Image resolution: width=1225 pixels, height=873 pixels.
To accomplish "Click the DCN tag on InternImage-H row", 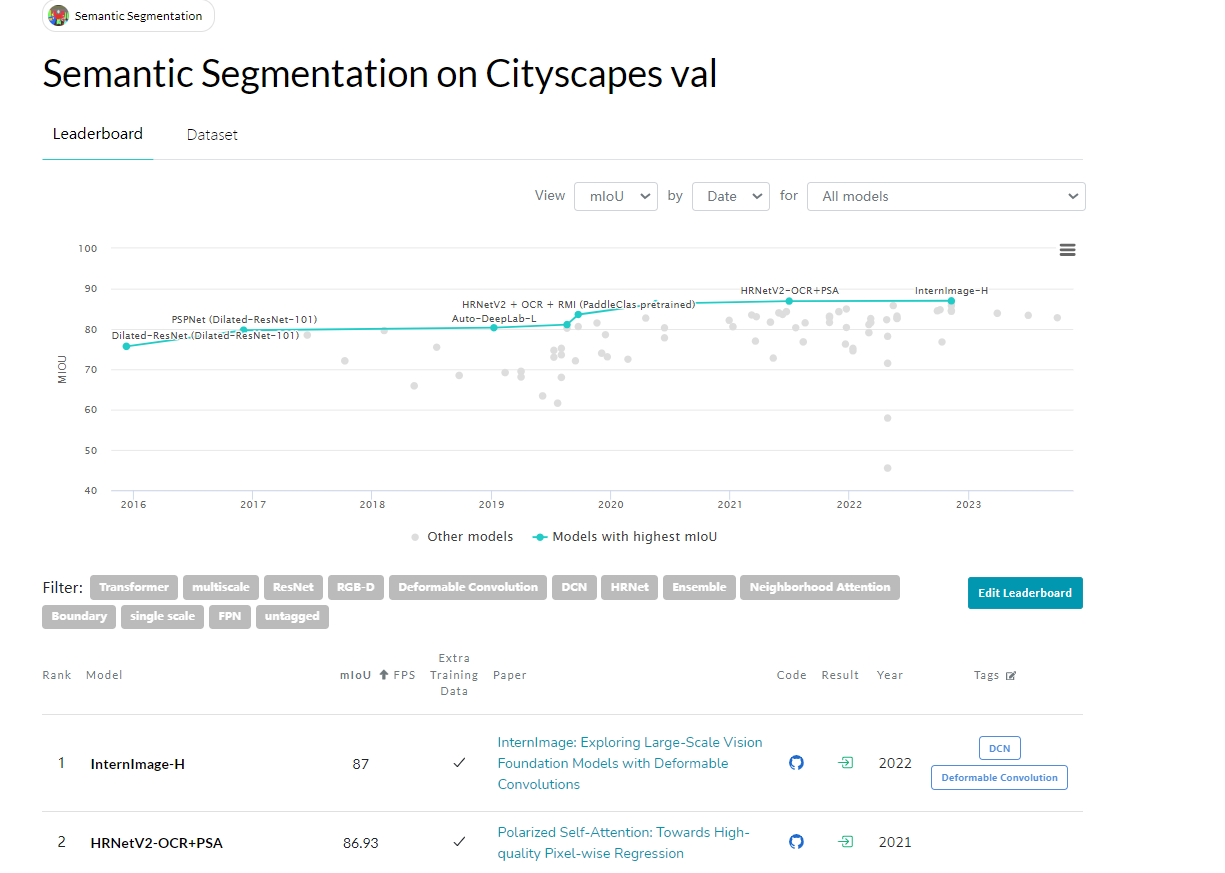I will tap(999, 748).
